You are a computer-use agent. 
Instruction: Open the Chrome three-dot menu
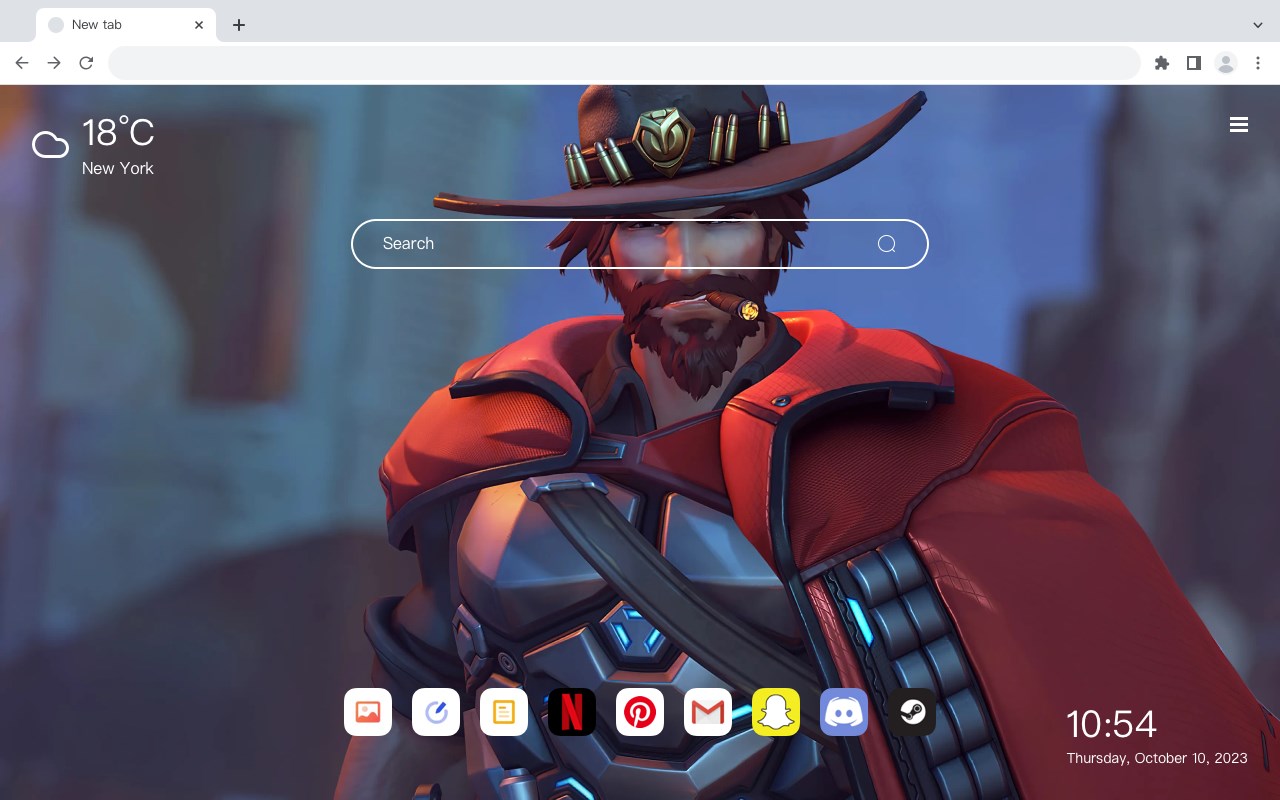click(1258, 63)
